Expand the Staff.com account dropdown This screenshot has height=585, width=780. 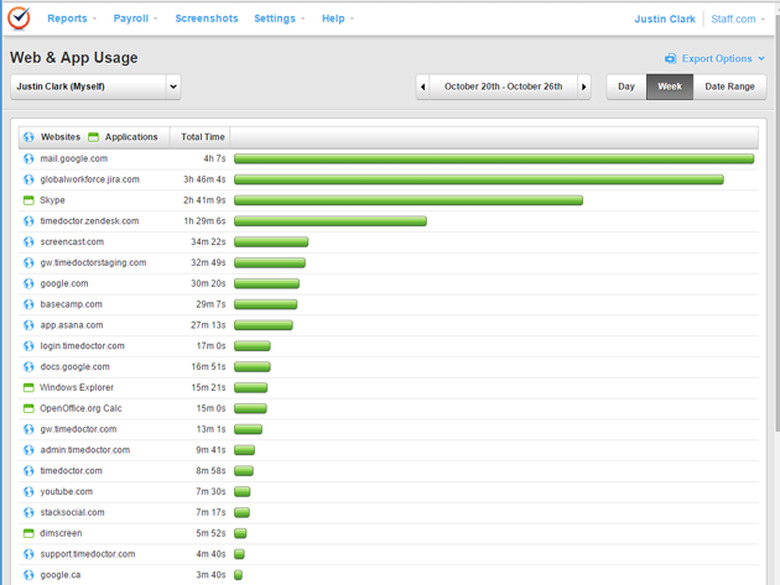[x=738, y=19]
